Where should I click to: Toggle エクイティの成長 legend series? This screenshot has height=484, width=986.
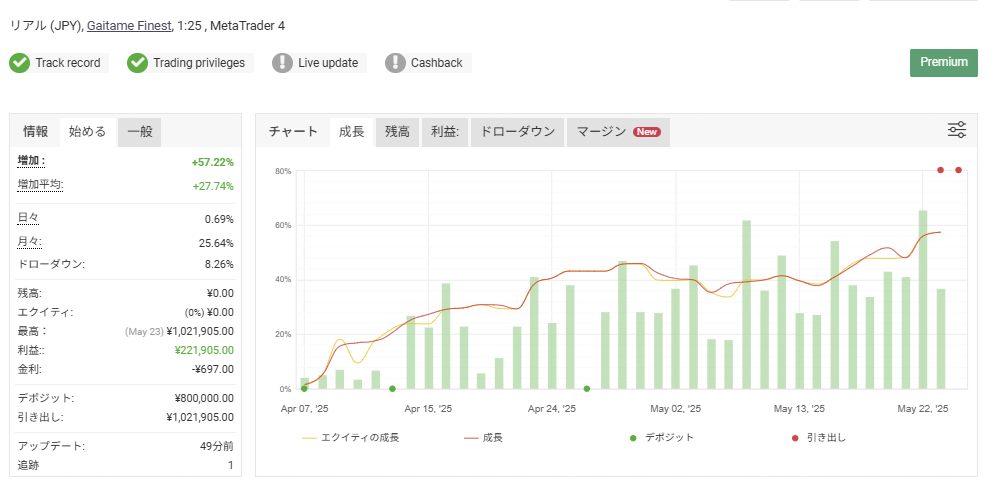(350, 437)
